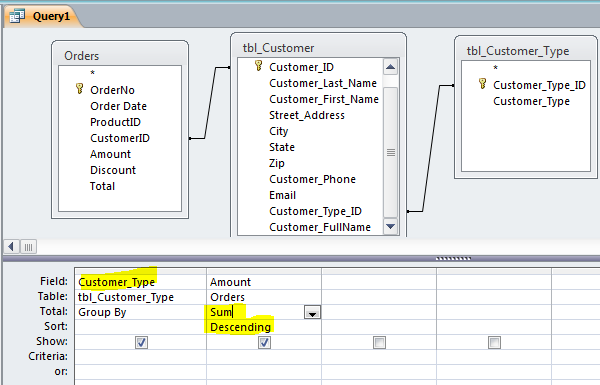
Task: Click the 'or' cell under Customer_Type
Action: [140, 372]
